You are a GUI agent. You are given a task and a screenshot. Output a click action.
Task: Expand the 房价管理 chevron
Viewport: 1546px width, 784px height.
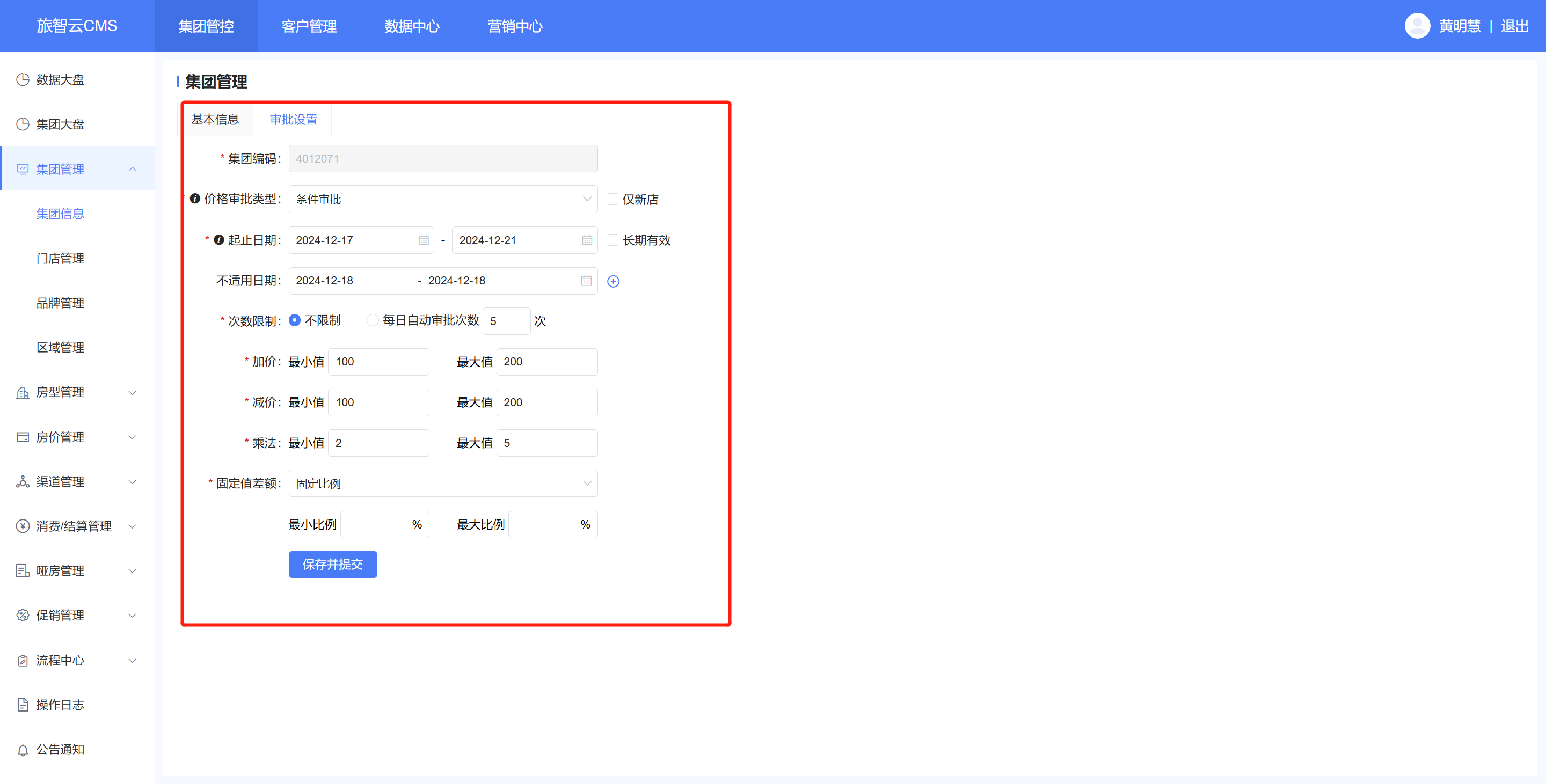click(133, 437)
